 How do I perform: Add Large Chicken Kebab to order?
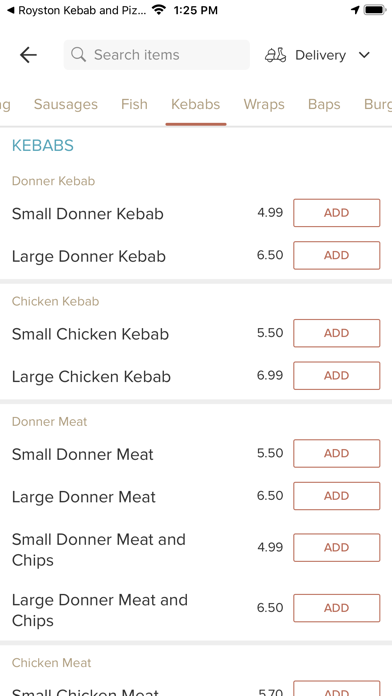pyautogui.click(x=337, y=376)
